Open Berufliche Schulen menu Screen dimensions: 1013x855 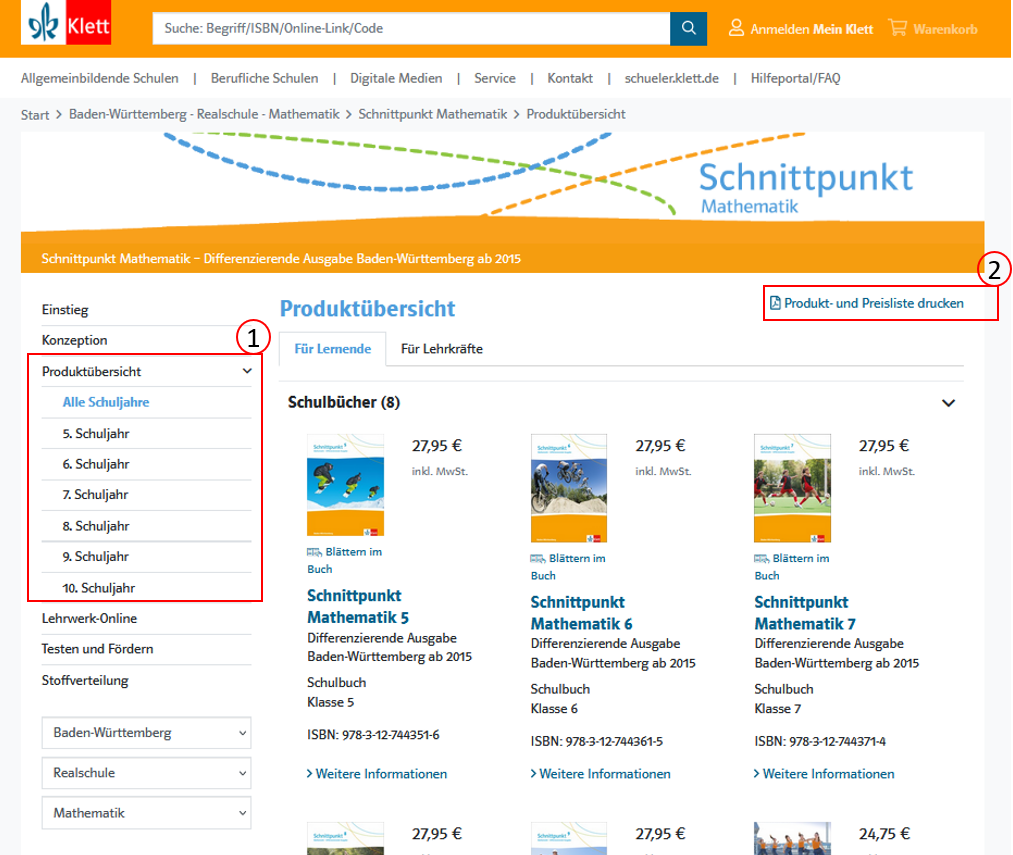[264, 78]
